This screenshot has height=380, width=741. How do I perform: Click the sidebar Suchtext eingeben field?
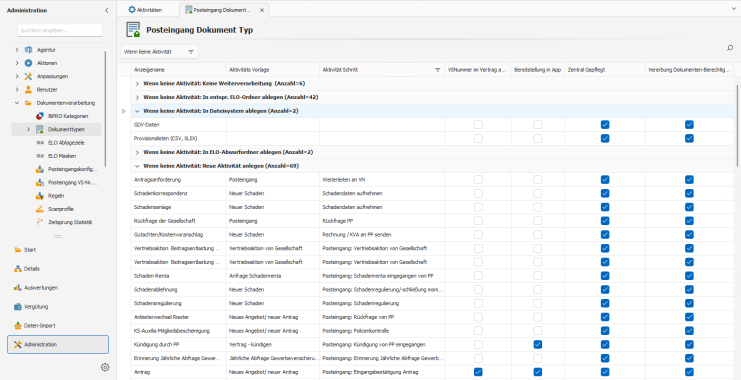tap(60, 30)
